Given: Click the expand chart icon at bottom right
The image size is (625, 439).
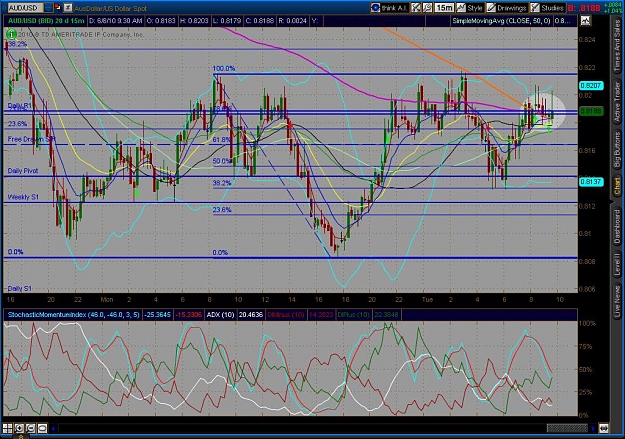Looking at the screenshot, I should coord(604,429).
